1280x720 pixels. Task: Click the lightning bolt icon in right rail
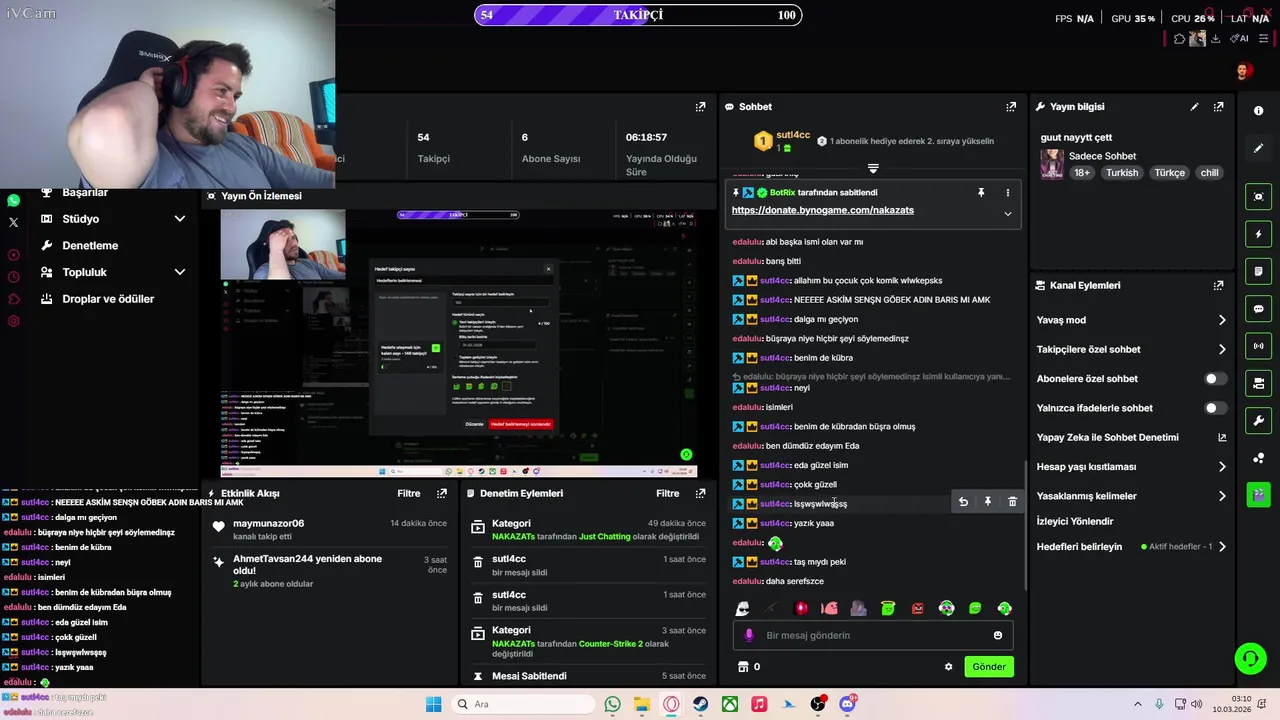[1259, 234]
